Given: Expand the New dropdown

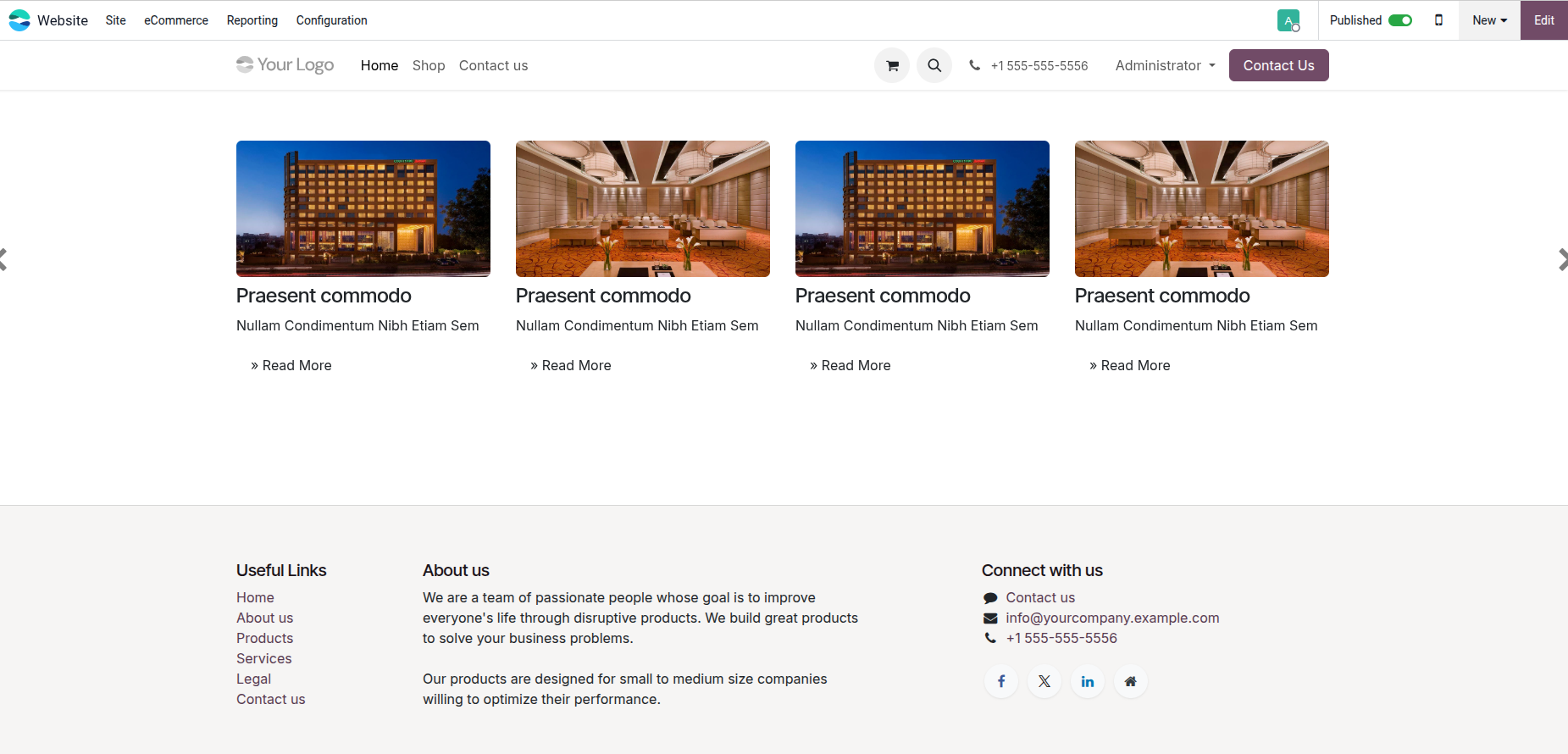Looking at the screenshot, I should pyautogui.click(x=1489, y=20).
